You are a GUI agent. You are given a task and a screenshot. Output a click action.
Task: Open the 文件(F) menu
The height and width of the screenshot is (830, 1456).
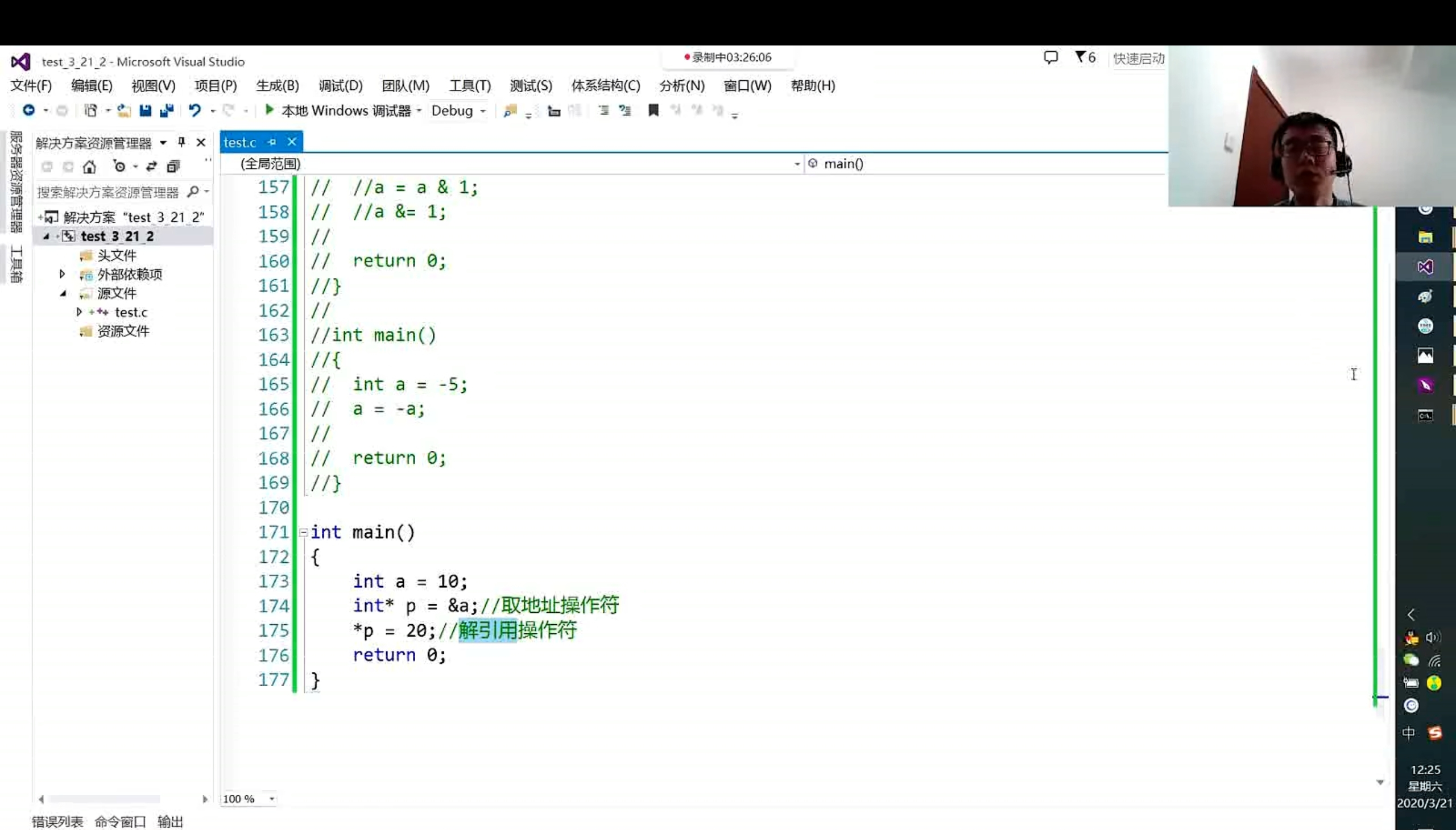(x=31, y=85)
